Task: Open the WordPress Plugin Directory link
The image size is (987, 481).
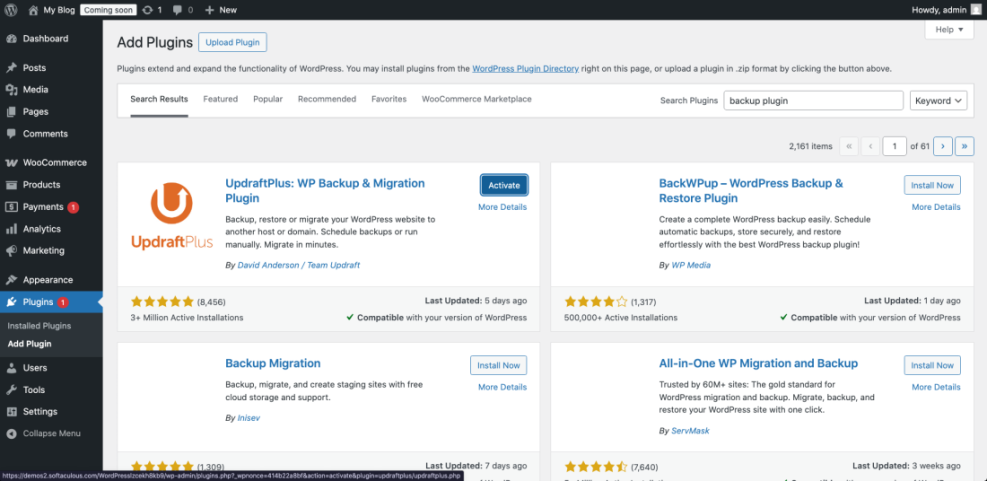Action: [526, 69]
